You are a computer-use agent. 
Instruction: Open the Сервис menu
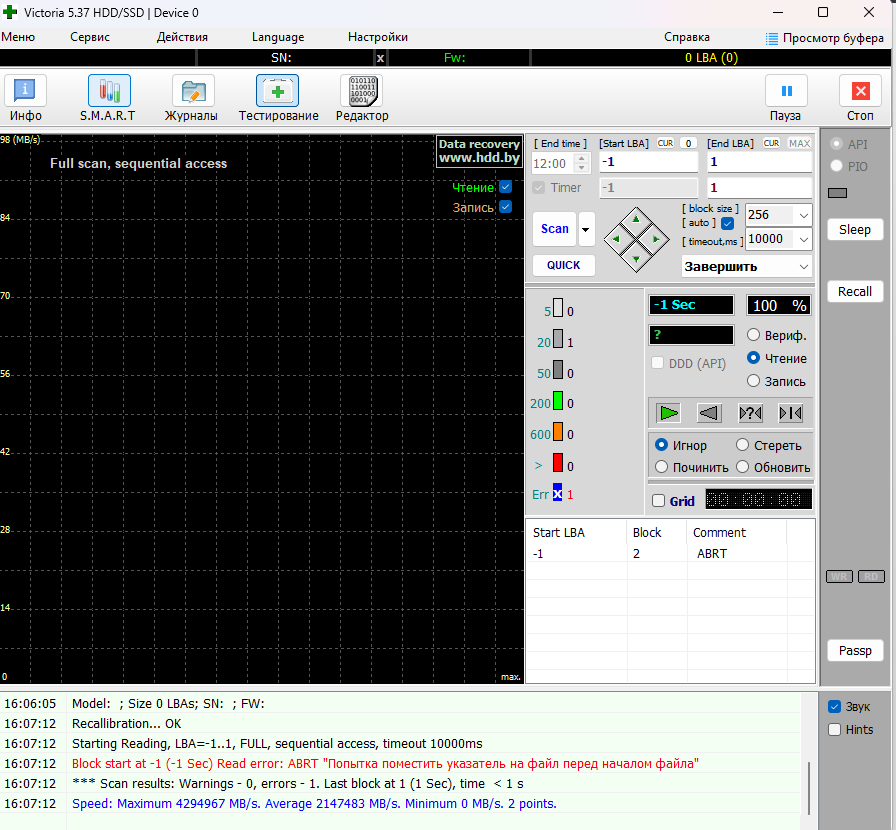tap(90, 37)
